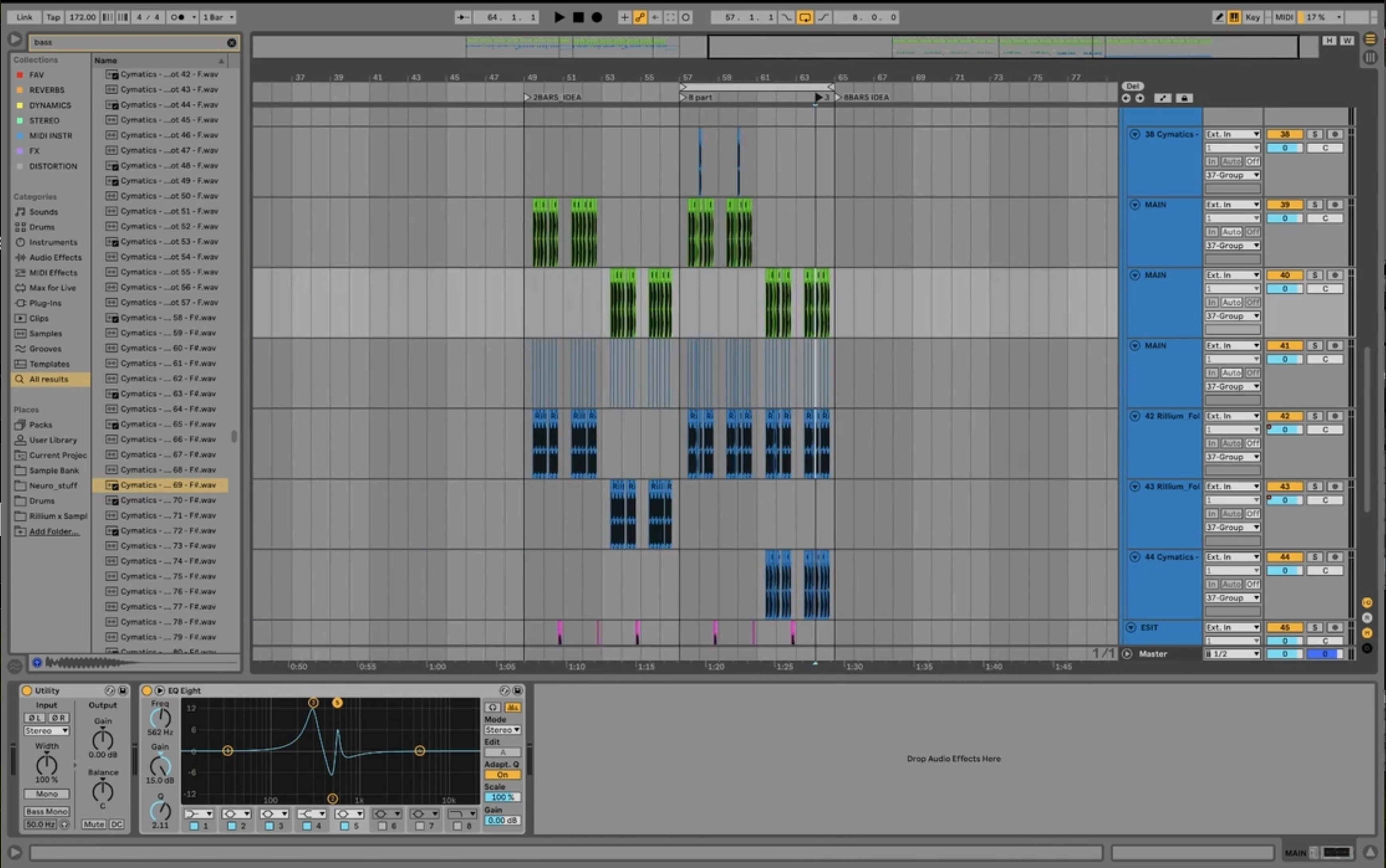Screen dimensions: 1386x868
Task: Select Cymatics ot 50 - F.wav file
Action: (x=161, y=196)
